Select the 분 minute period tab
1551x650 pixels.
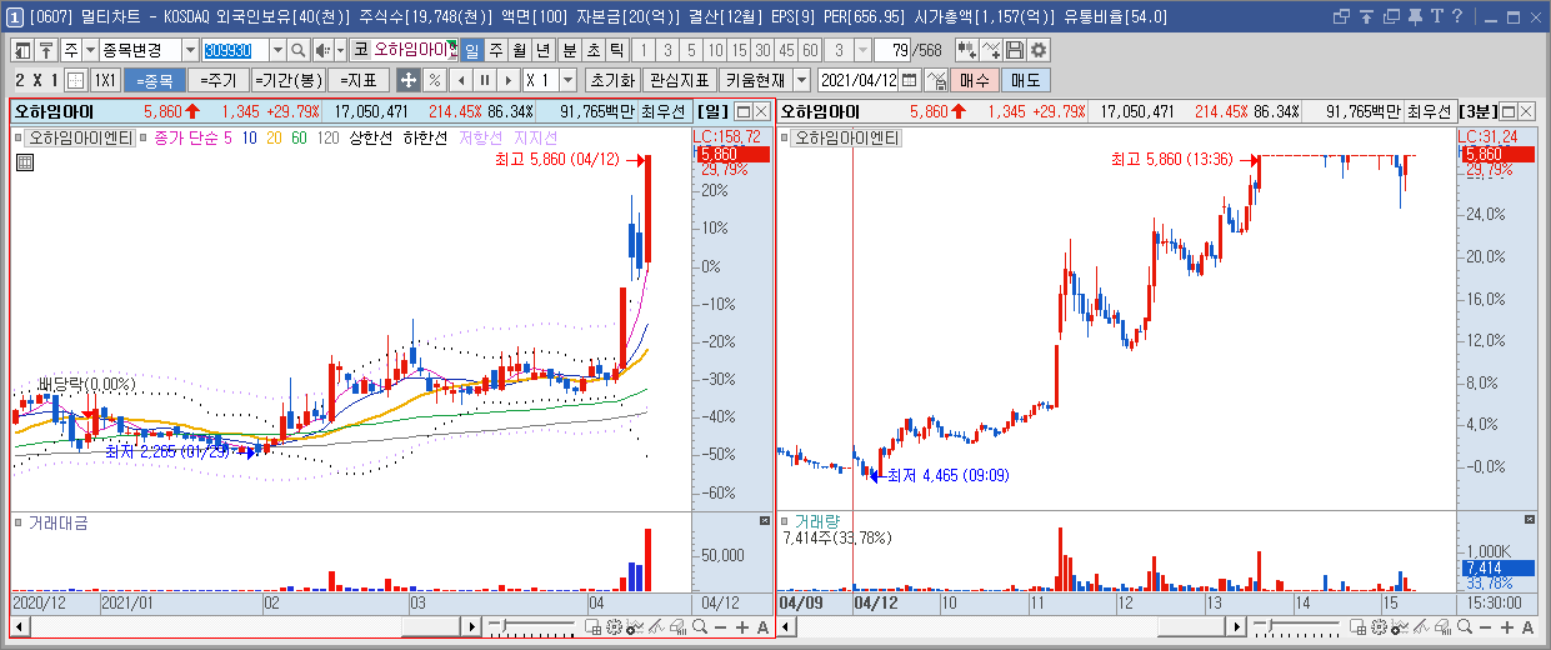(569, 50)
